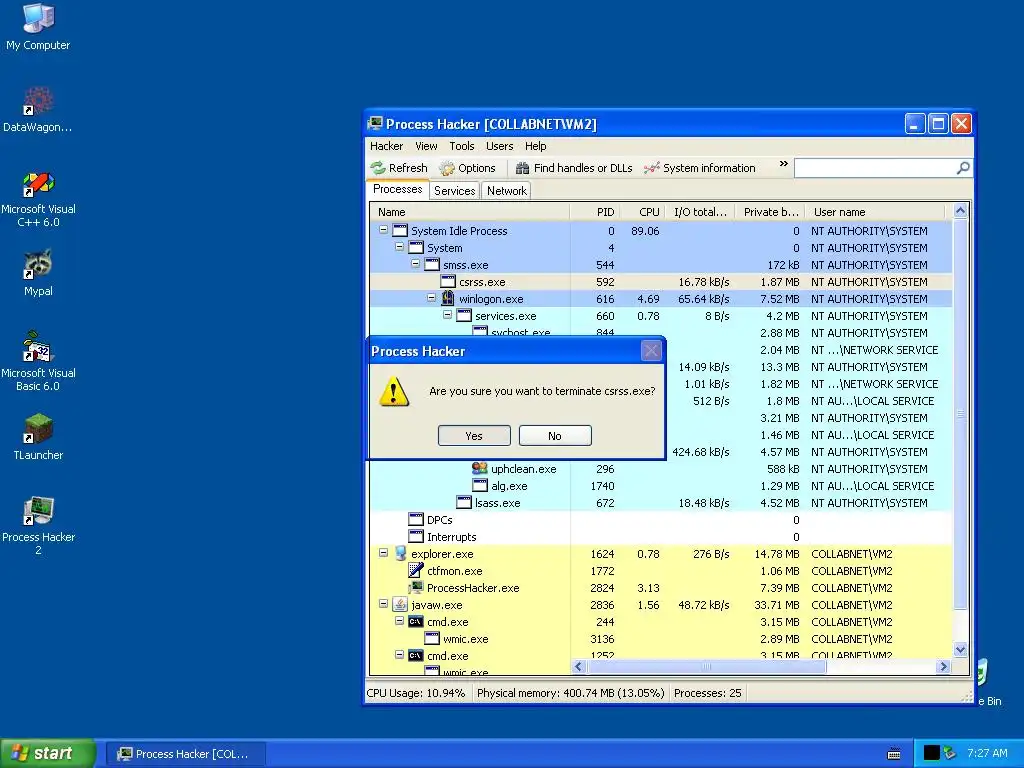Select the alg.exe process row
The height and width of the screenshot is (768, 1024).
click(x=661, y=486)
